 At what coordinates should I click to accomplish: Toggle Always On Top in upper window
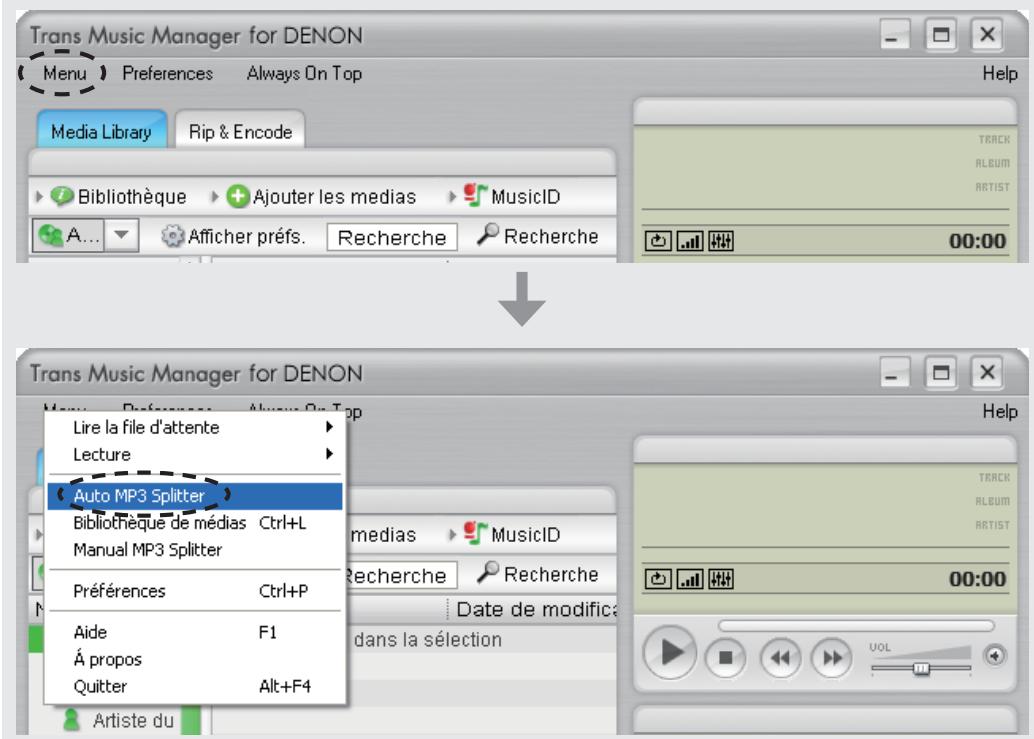pos(304,73)
